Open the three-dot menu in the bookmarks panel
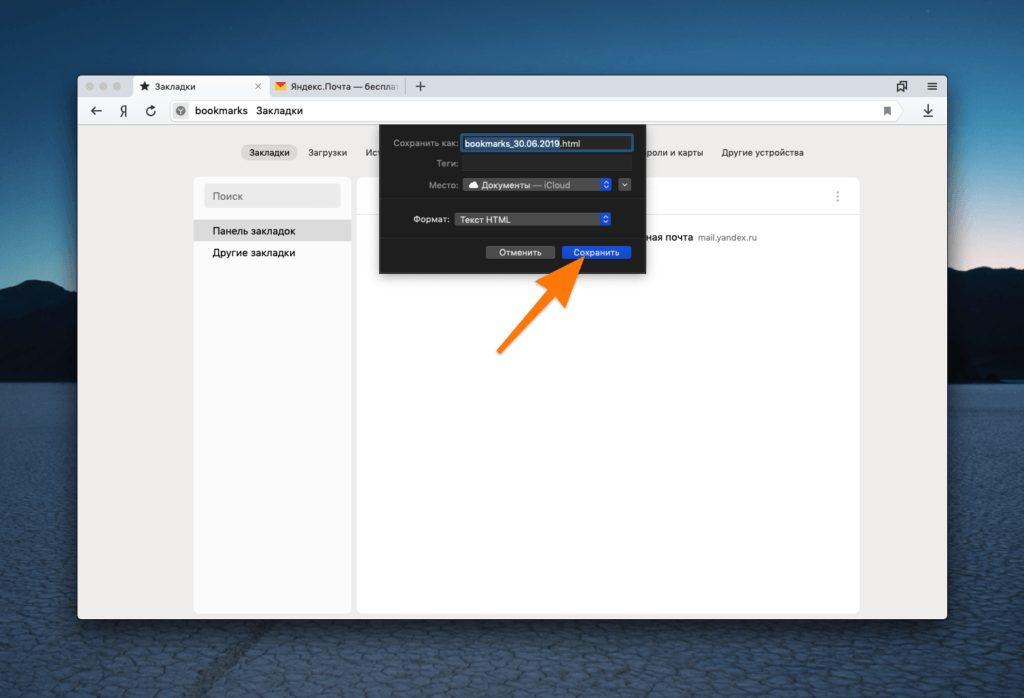 pyautogui.click(x=838, y=195)
